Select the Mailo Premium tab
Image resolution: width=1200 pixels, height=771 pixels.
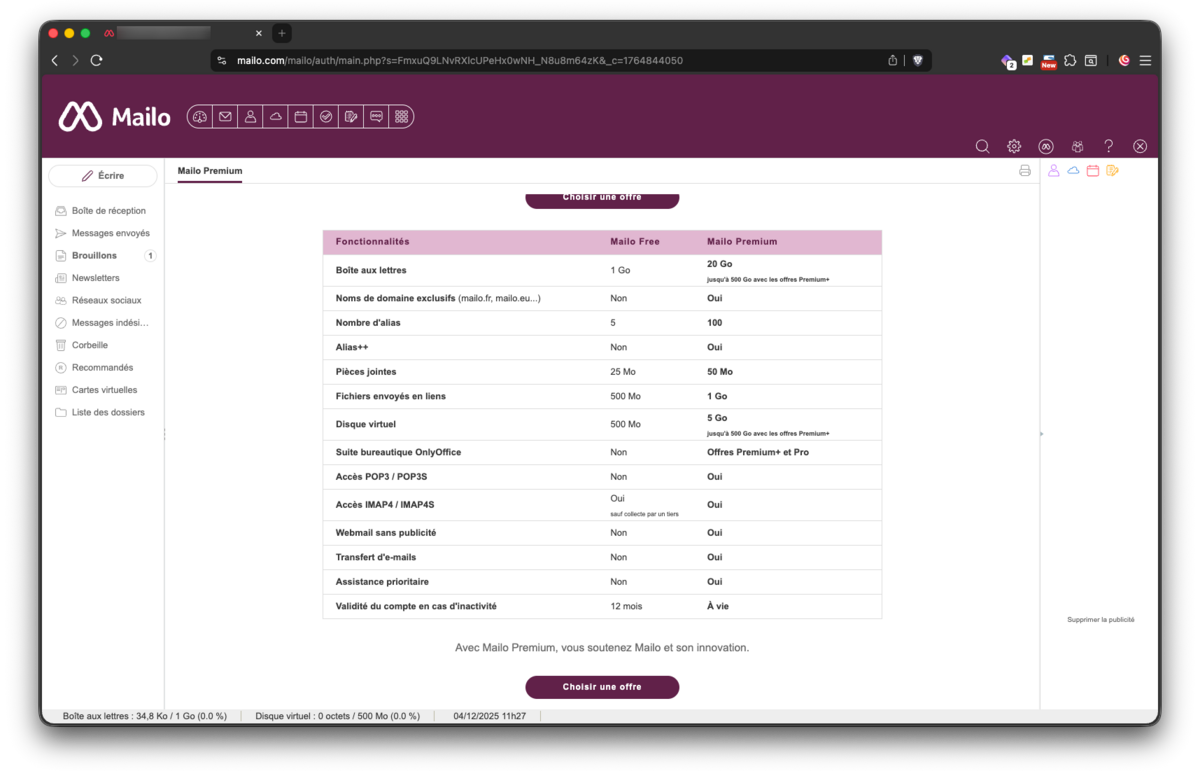[210, 171]
